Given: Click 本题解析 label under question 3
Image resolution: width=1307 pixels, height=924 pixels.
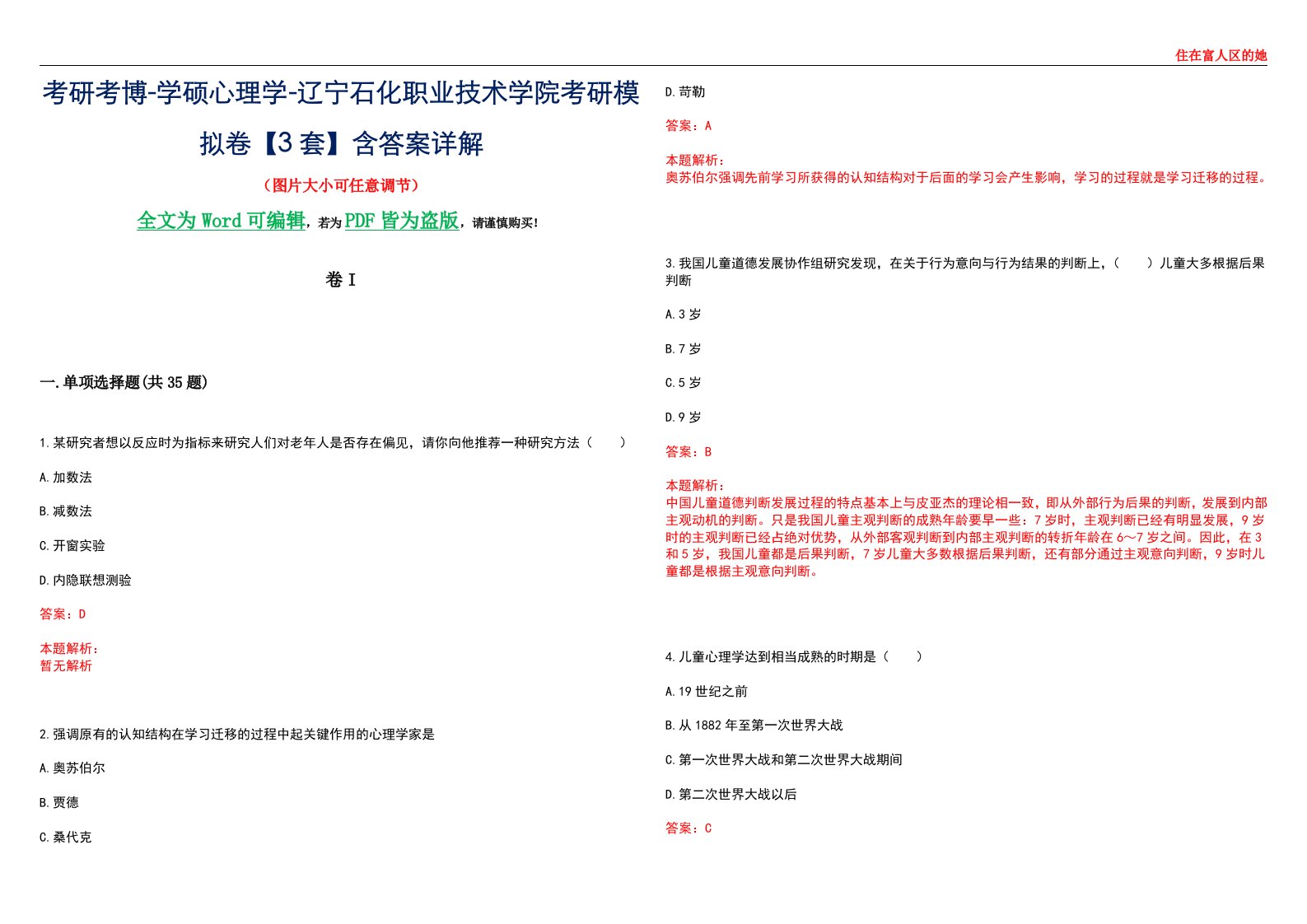Looking at the screenshot, I should coord(695,486).
